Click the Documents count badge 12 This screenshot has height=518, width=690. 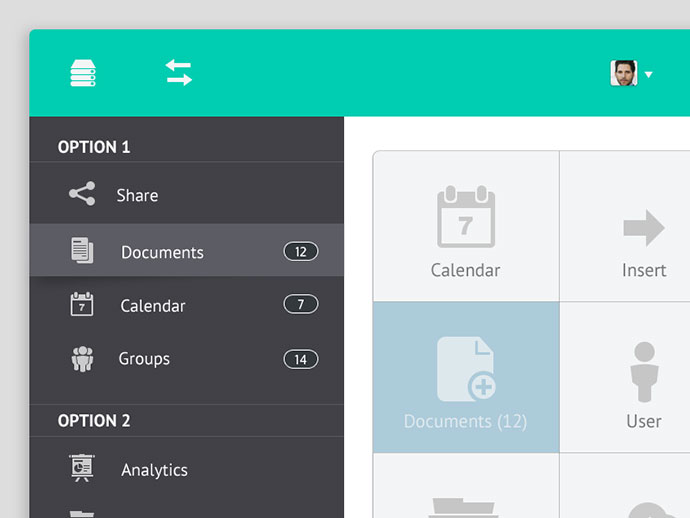(x=301, y=251)
